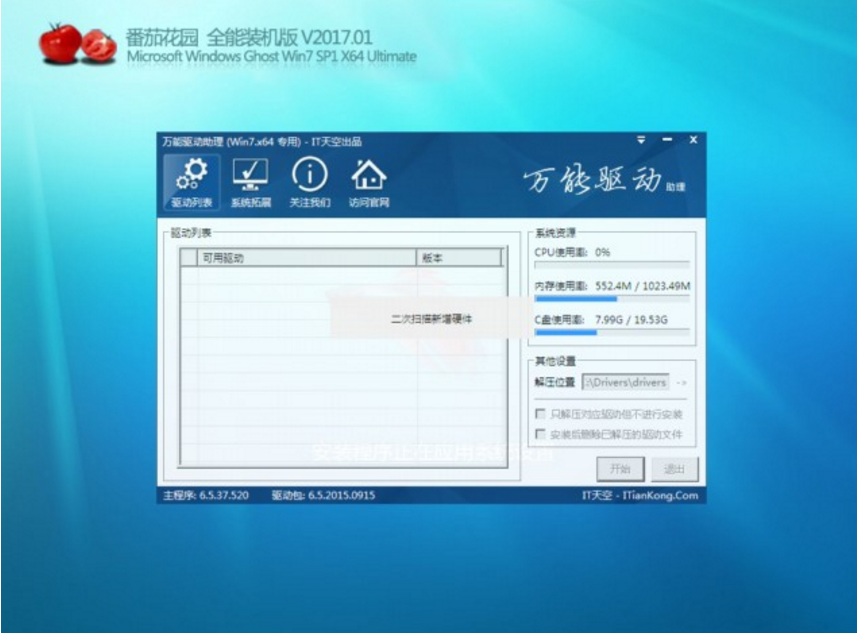This screenshot has height=633, width=857.
Task: Click the 主程序 version 6.5.37.520 text
Action: tap(206, 495)
